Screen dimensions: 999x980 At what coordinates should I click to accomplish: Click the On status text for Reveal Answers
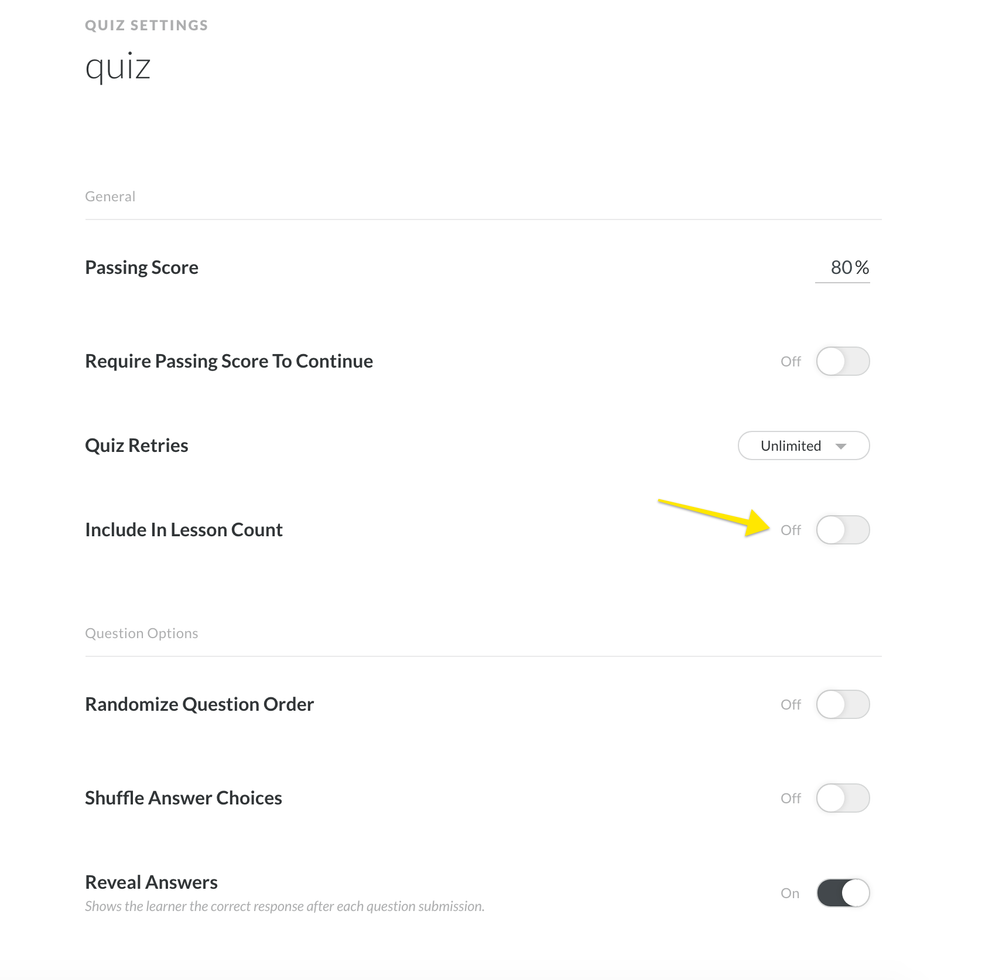(790, 893)
